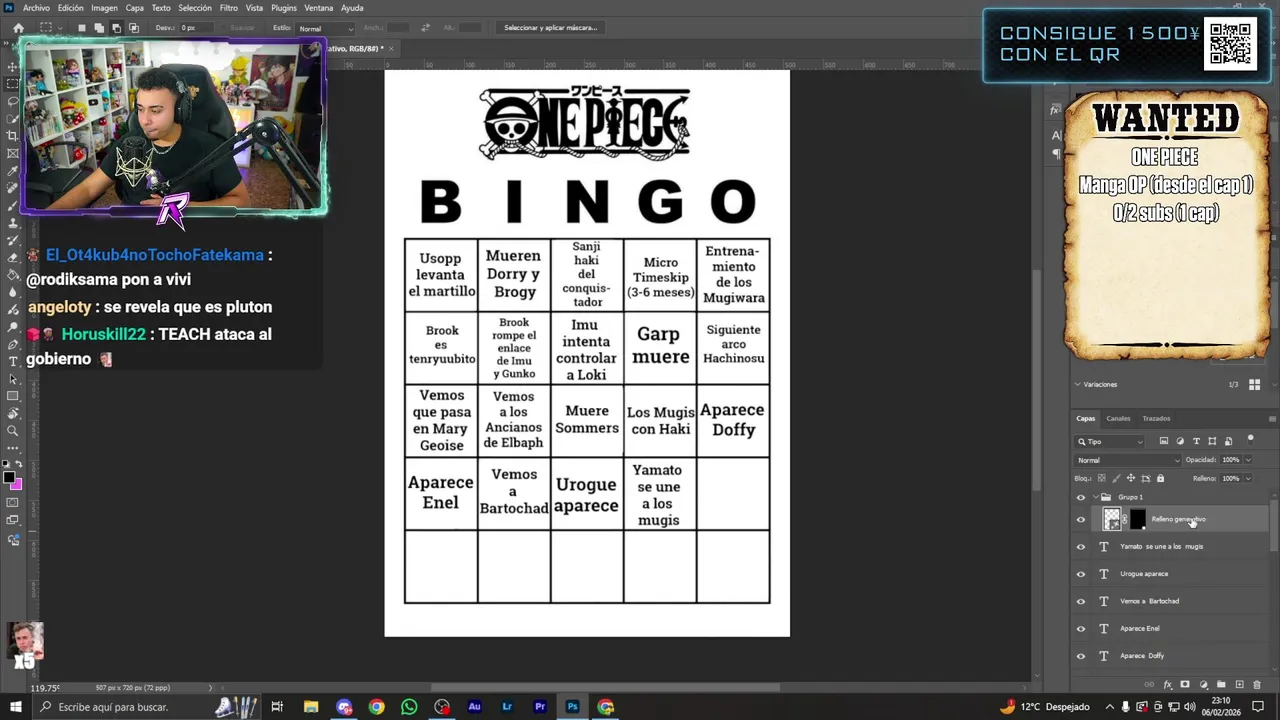
Task: Open the Tipo layer filter dropdown
Action: pos(1110,441)
